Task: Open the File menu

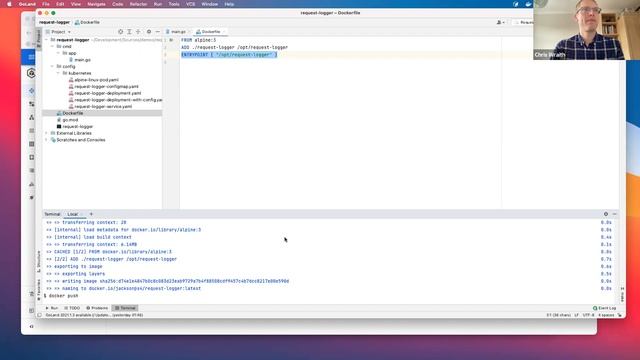Action: [46, 4]
